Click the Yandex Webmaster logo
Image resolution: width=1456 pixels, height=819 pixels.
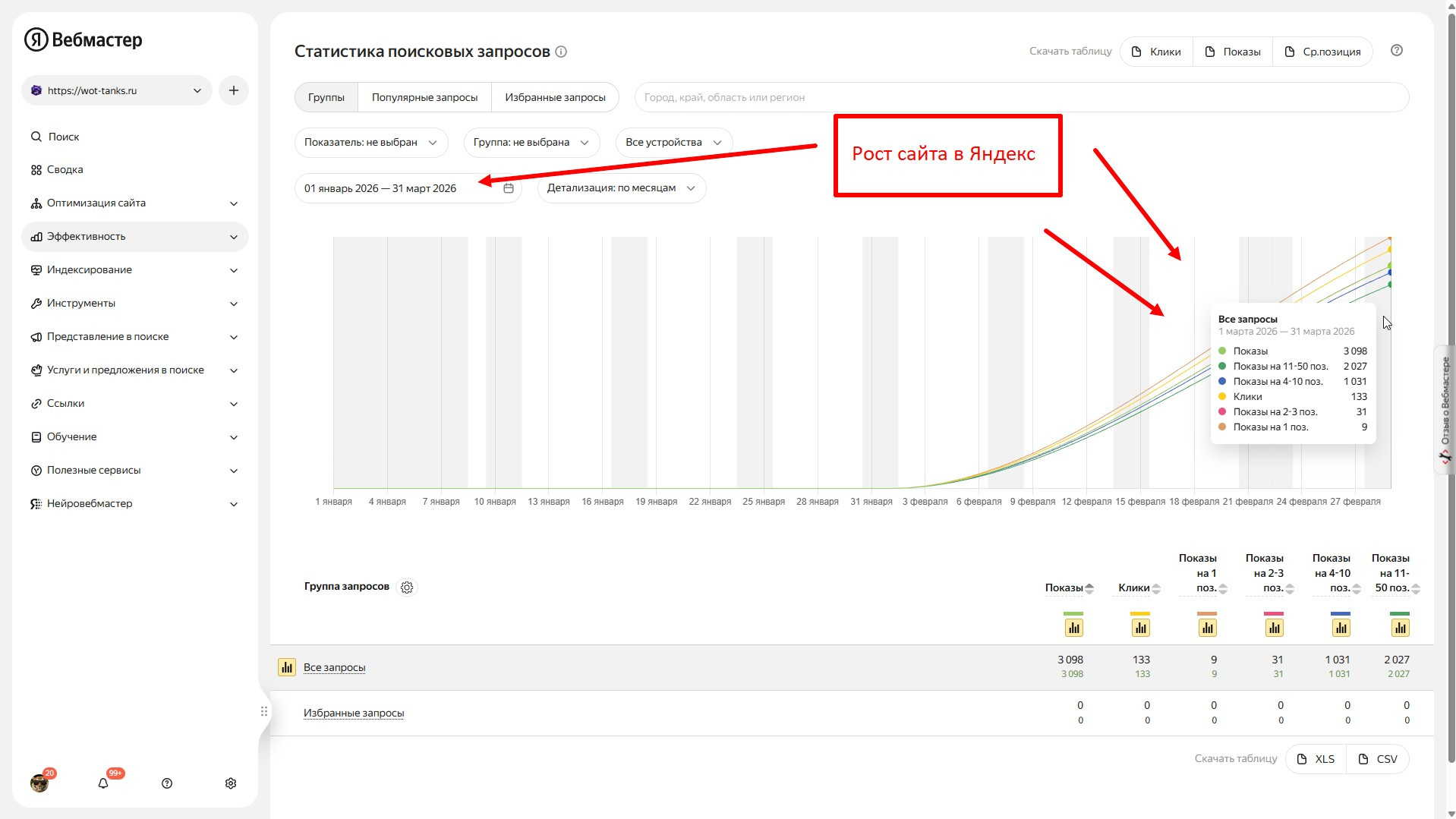[x=84, y=39]
